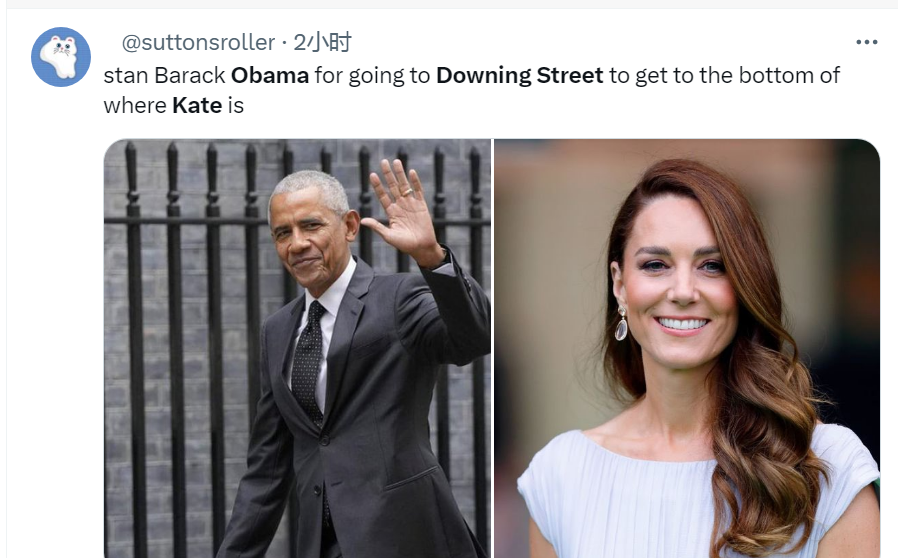Click the word "where" in the tweet
Image resolution: width=898 pixels, height=558 pixels.
(x=135, y=105)
